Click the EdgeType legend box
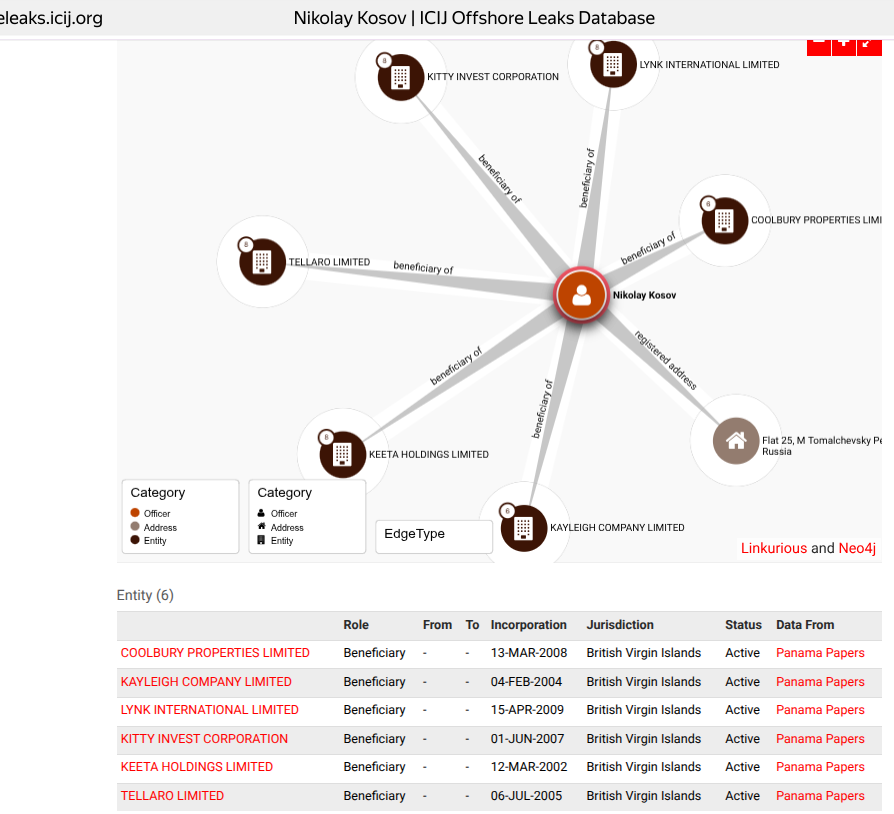894x814 pixels. pos(434,535)
